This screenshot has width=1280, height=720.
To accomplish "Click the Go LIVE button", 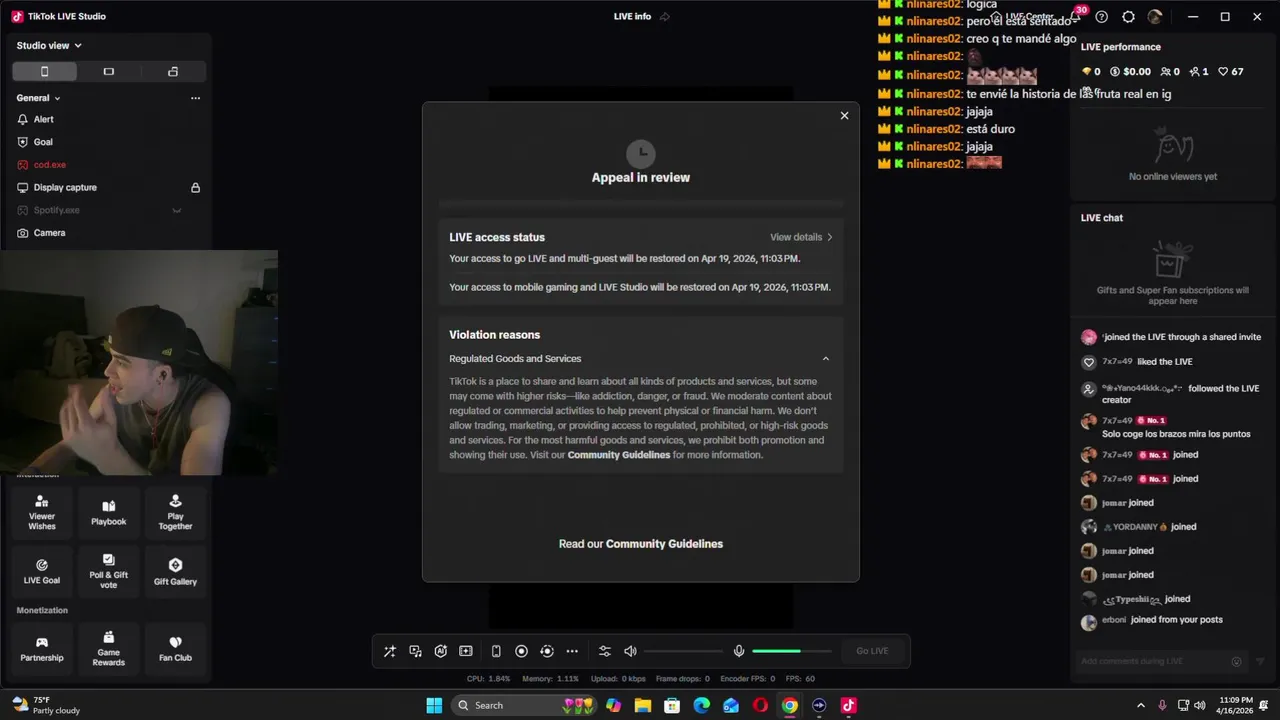I will [872, 651].
